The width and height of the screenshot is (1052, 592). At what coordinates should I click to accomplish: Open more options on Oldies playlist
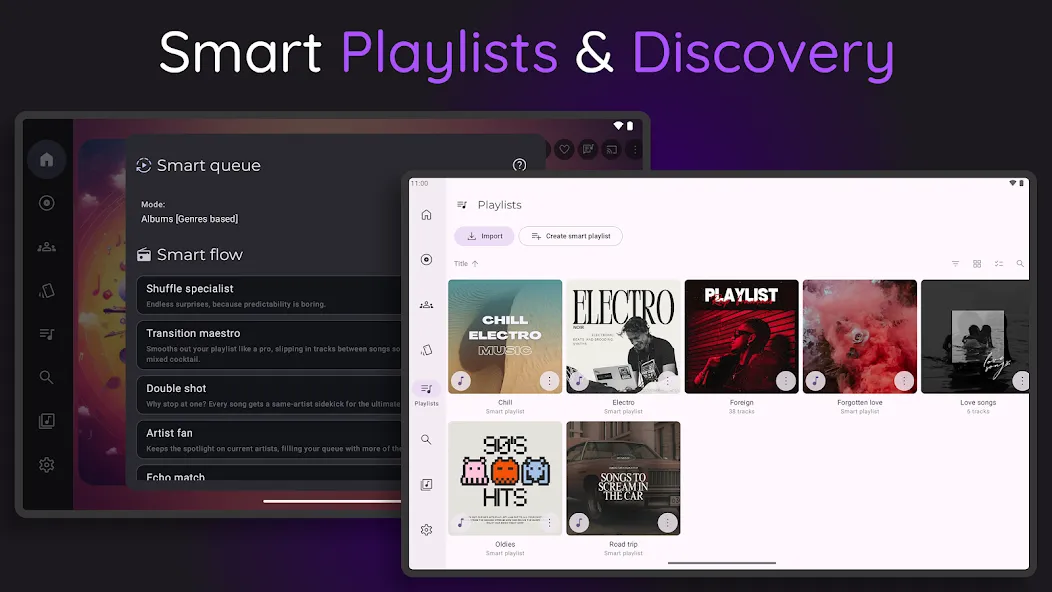coord(549,522)
